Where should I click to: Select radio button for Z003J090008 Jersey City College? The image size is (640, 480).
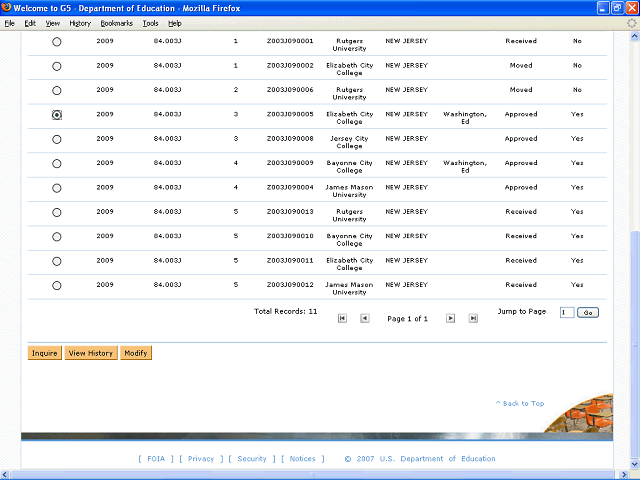56,140
